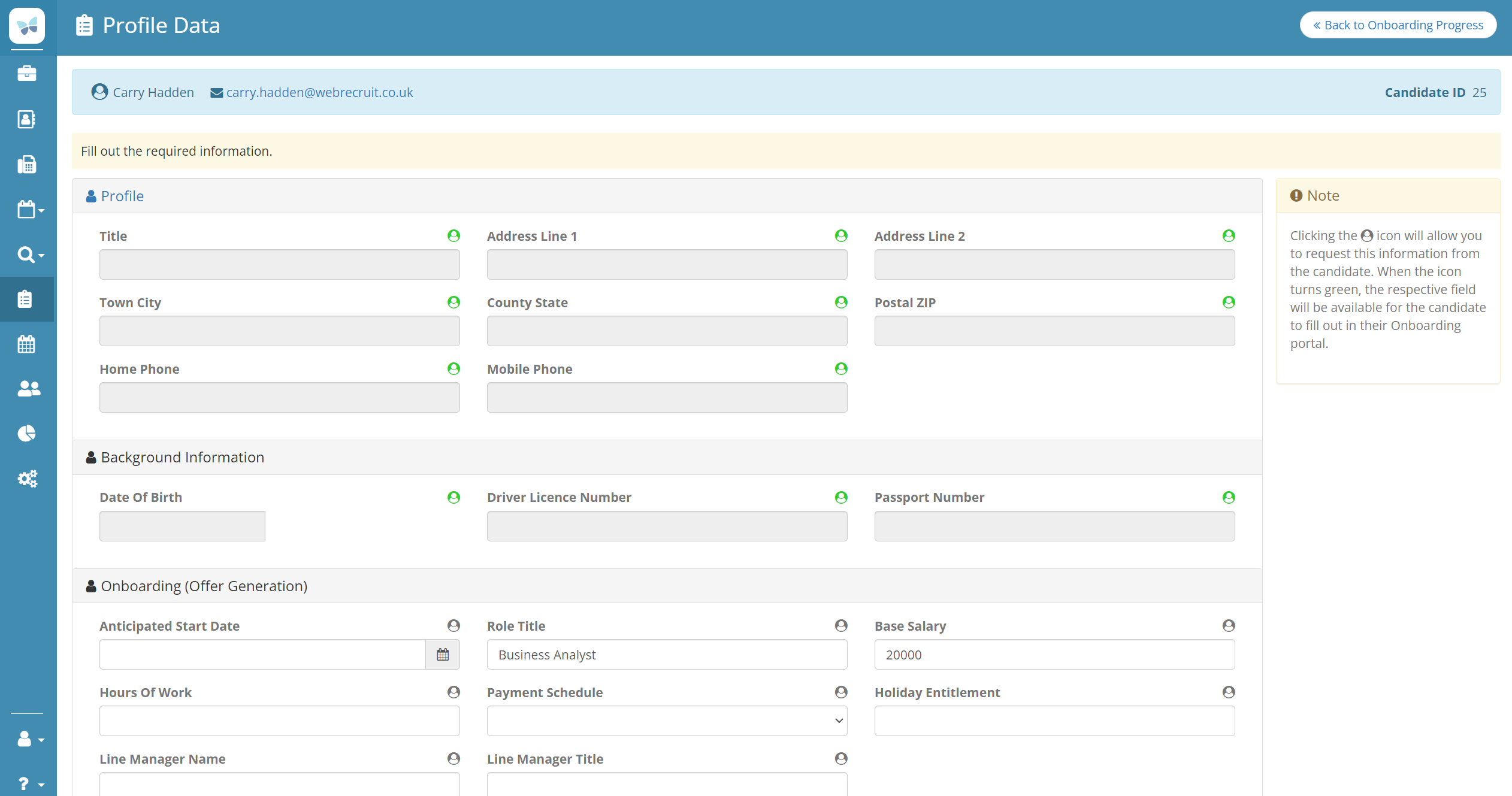Toggle request icon for Passport Number
This screenshot has width=1512, height=796.
pos(1229,497)
